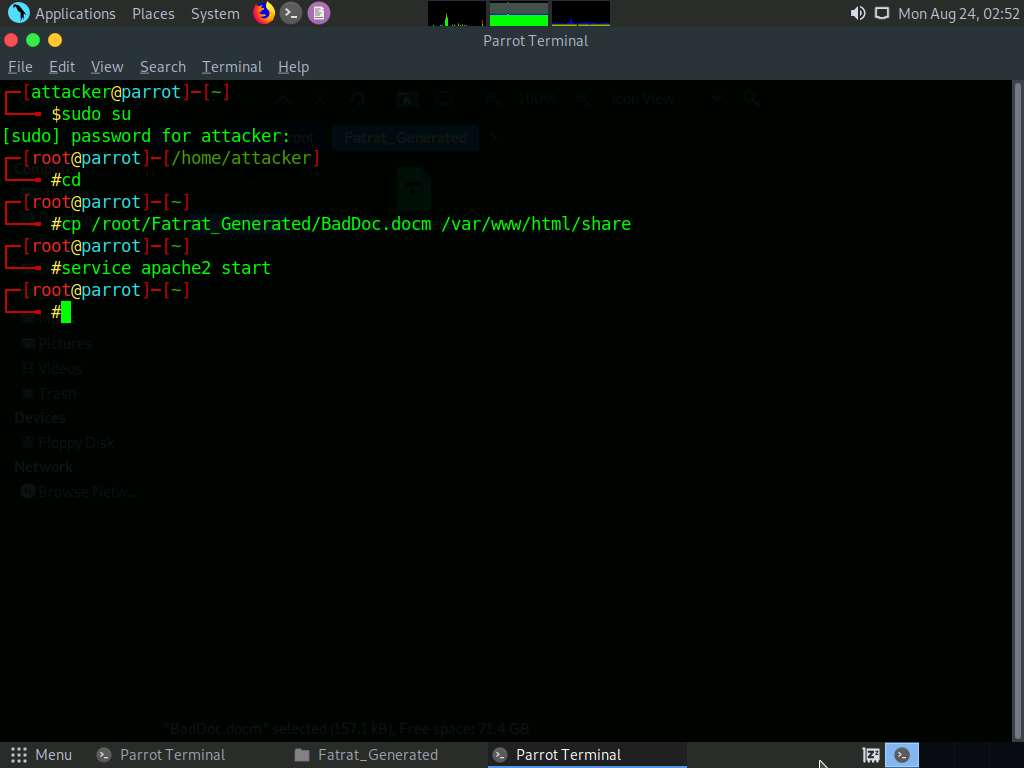Screen dimensions: 1024x768
Task: Click the highlighted terminal icon in bottom-right tray
Action: click(x=902, y=755)
